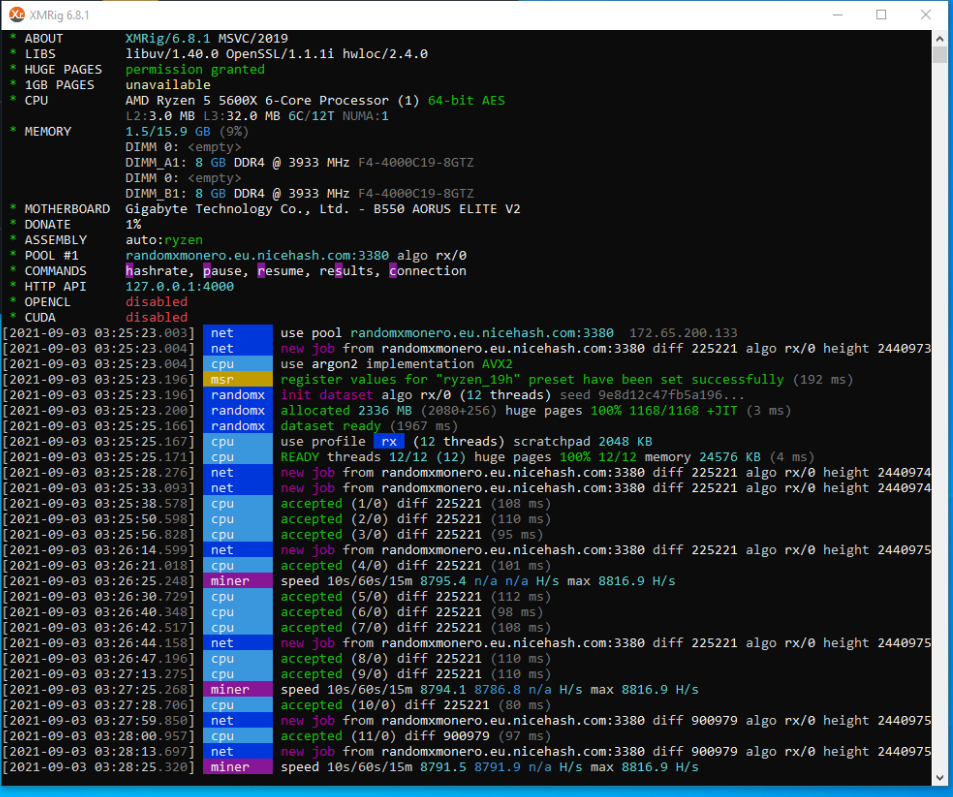Click the blue 'rx' profile badge
Screen dimensions: 953x797
[389, 441]
